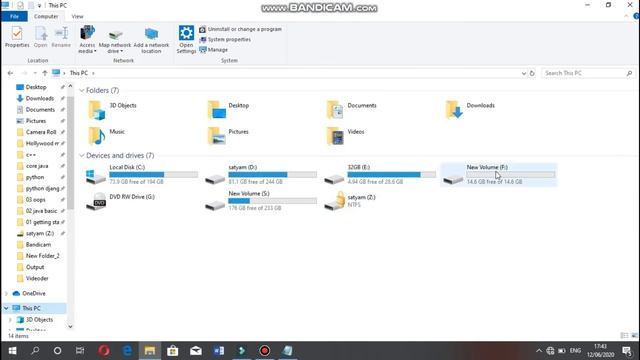This screenshot has height=360, width=640.
Task: Open System properties from ribbon
Action: (x=225, y=40)
